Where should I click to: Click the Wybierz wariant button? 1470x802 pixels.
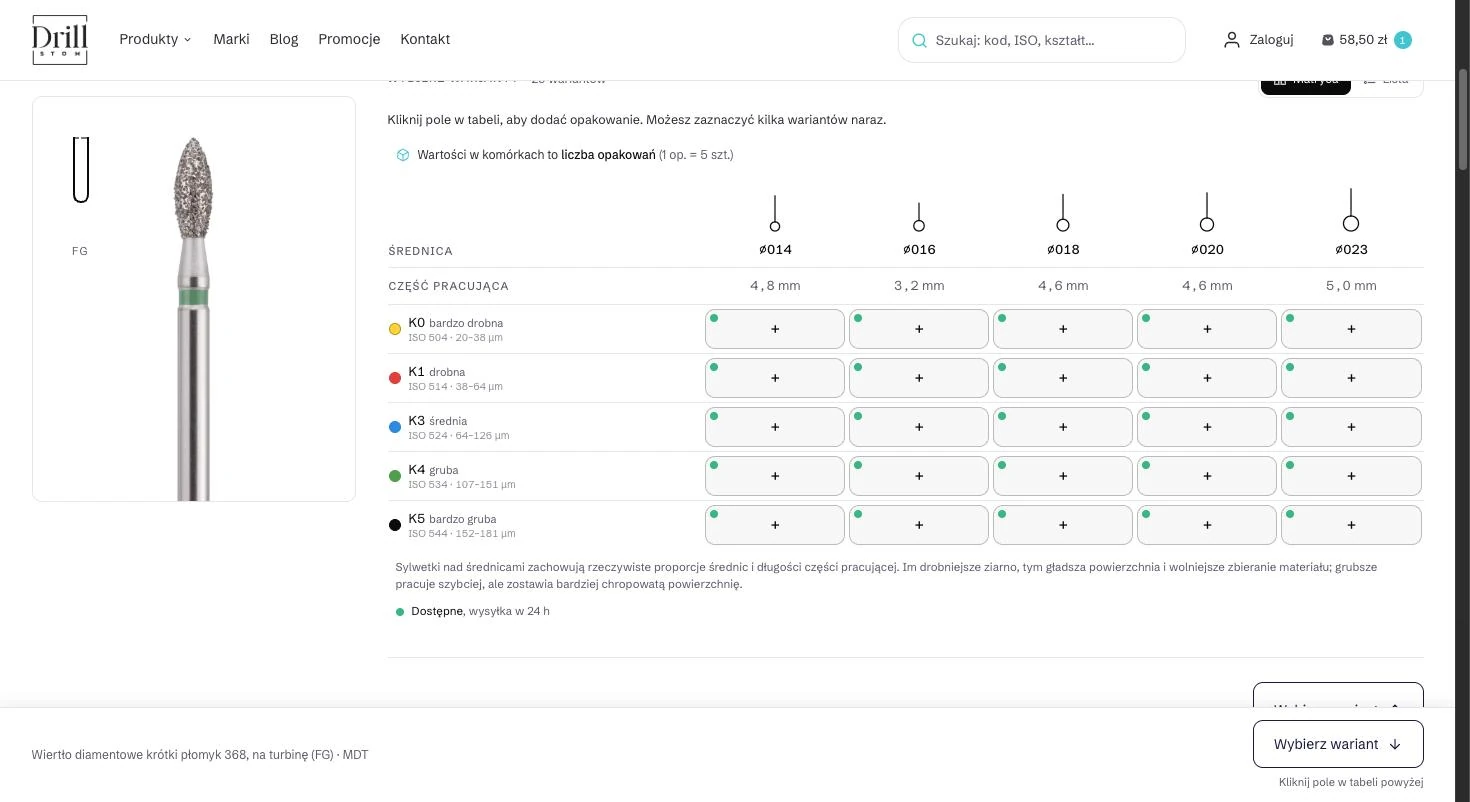point(1338,744)
